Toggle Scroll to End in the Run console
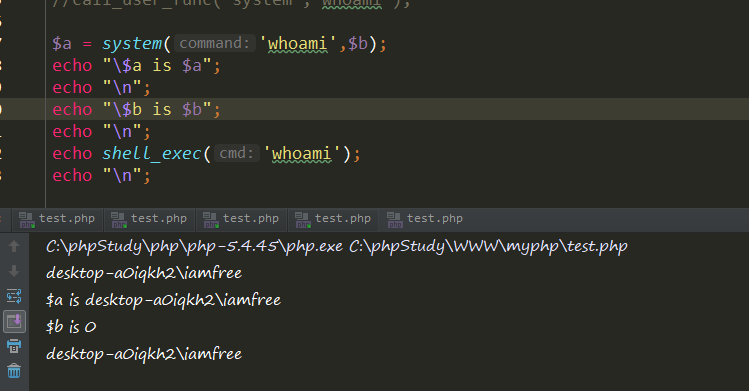 tap(14, 321)
